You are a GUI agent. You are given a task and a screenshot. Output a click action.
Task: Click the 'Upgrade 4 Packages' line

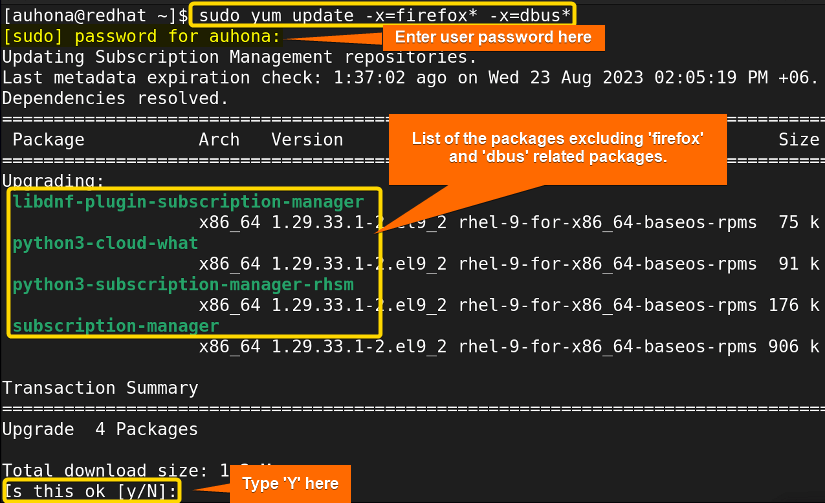[100, 429]
